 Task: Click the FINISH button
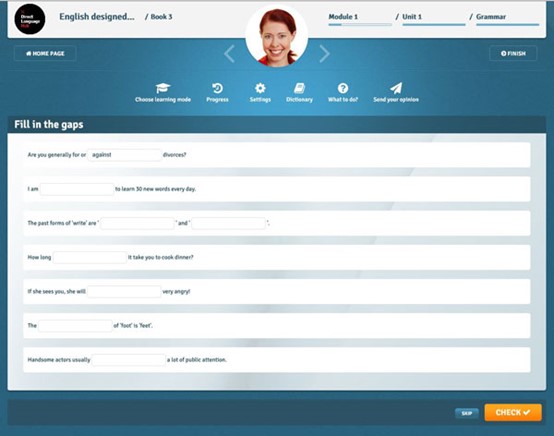(513, 53)
